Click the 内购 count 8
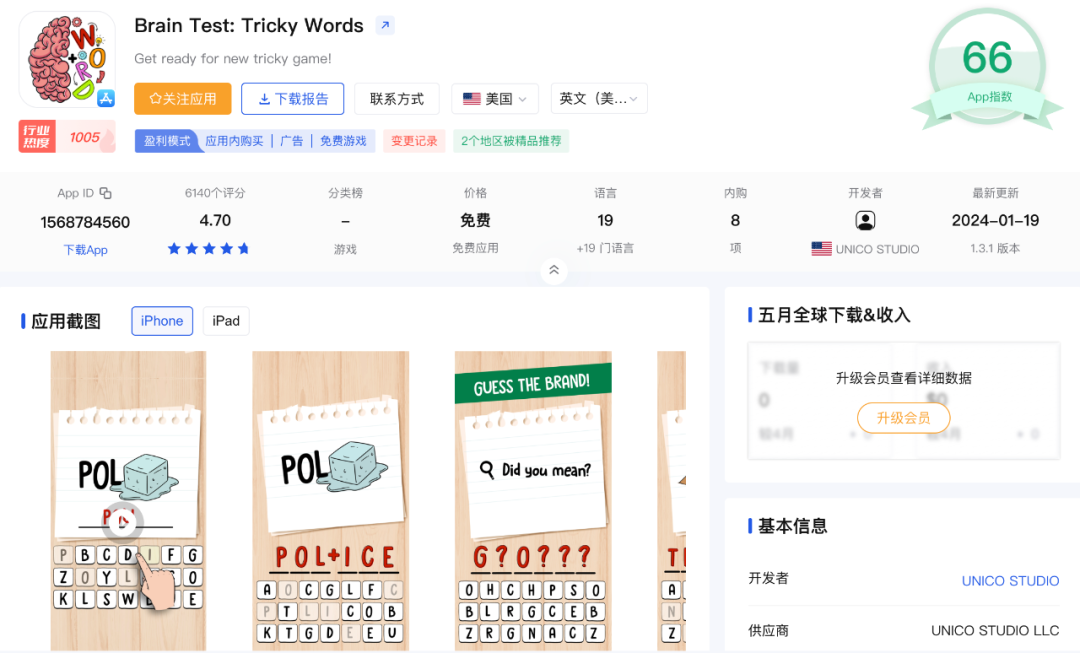Viewport: 1080px width, 653px height. point(735,220)
